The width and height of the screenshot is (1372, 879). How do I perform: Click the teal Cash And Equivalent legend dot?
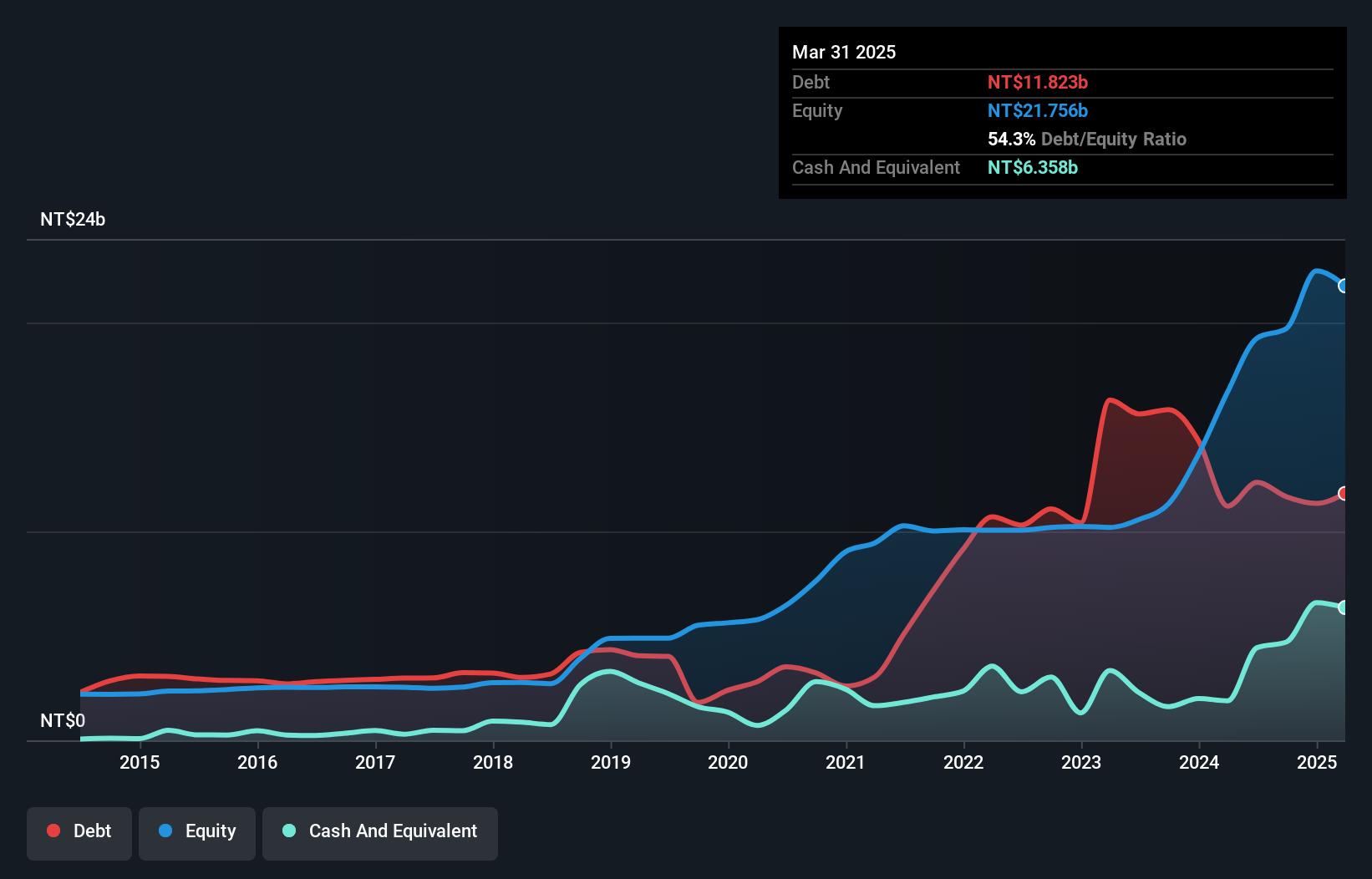(x=289, y=831)
